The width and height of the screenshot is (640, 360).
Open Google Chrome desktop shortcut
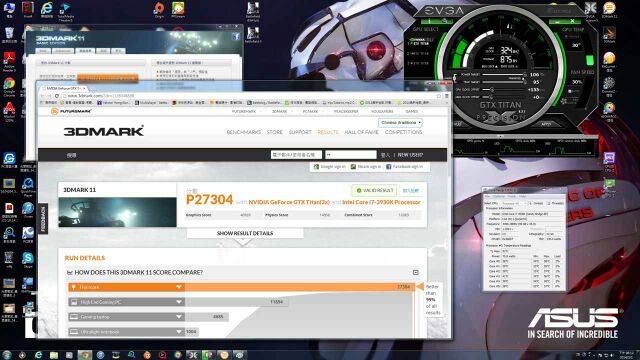pos(9,86)
